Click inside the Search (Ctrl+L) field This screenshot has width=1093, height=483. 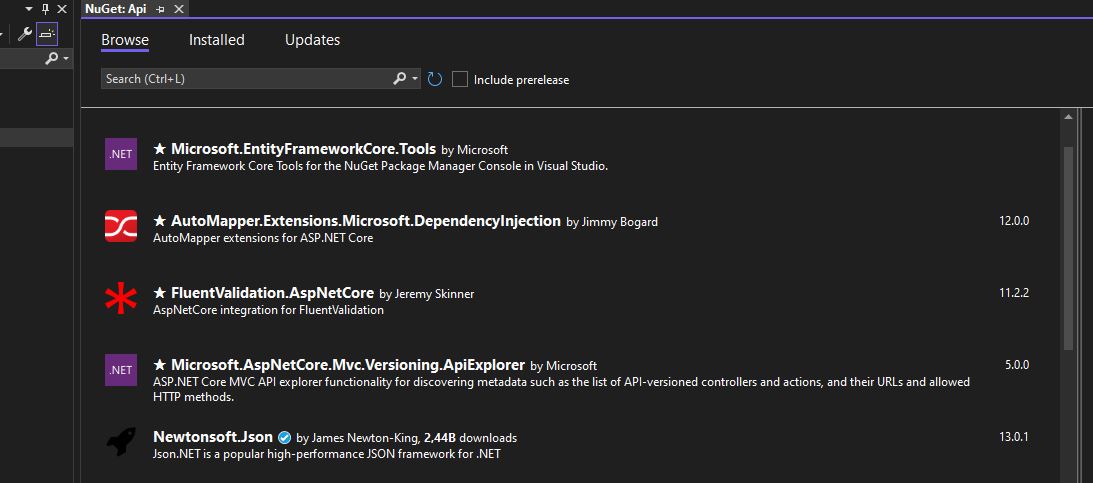pos(245,79)
